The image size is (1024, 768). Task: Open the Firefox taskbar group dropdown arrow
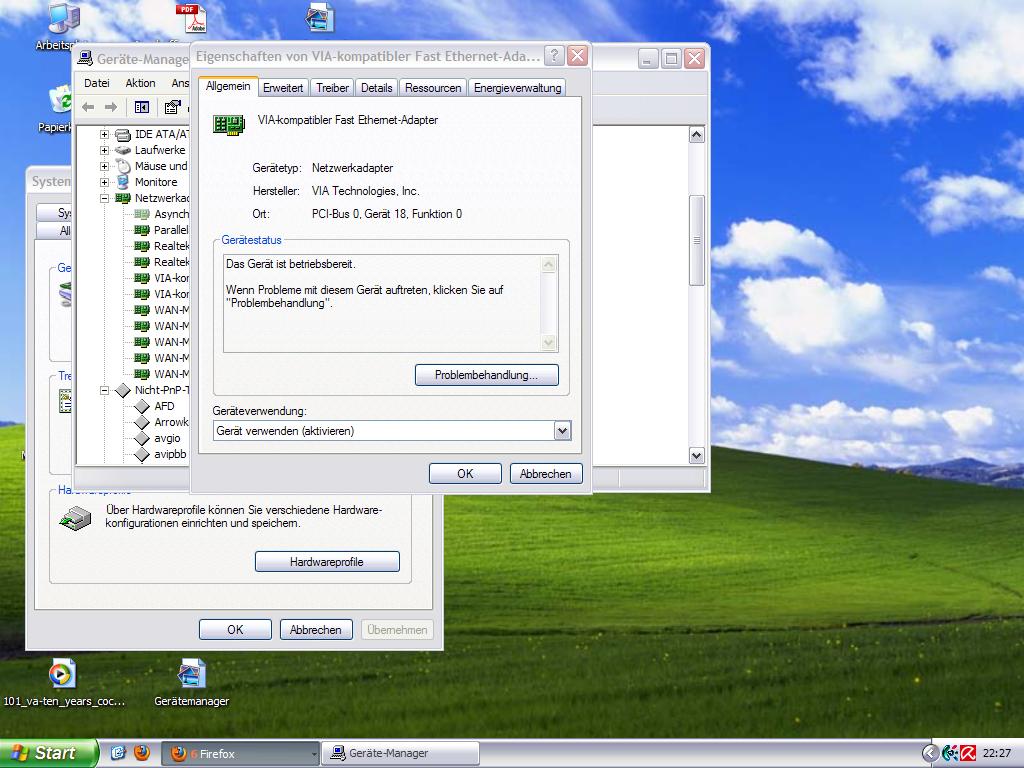(313, 754)
